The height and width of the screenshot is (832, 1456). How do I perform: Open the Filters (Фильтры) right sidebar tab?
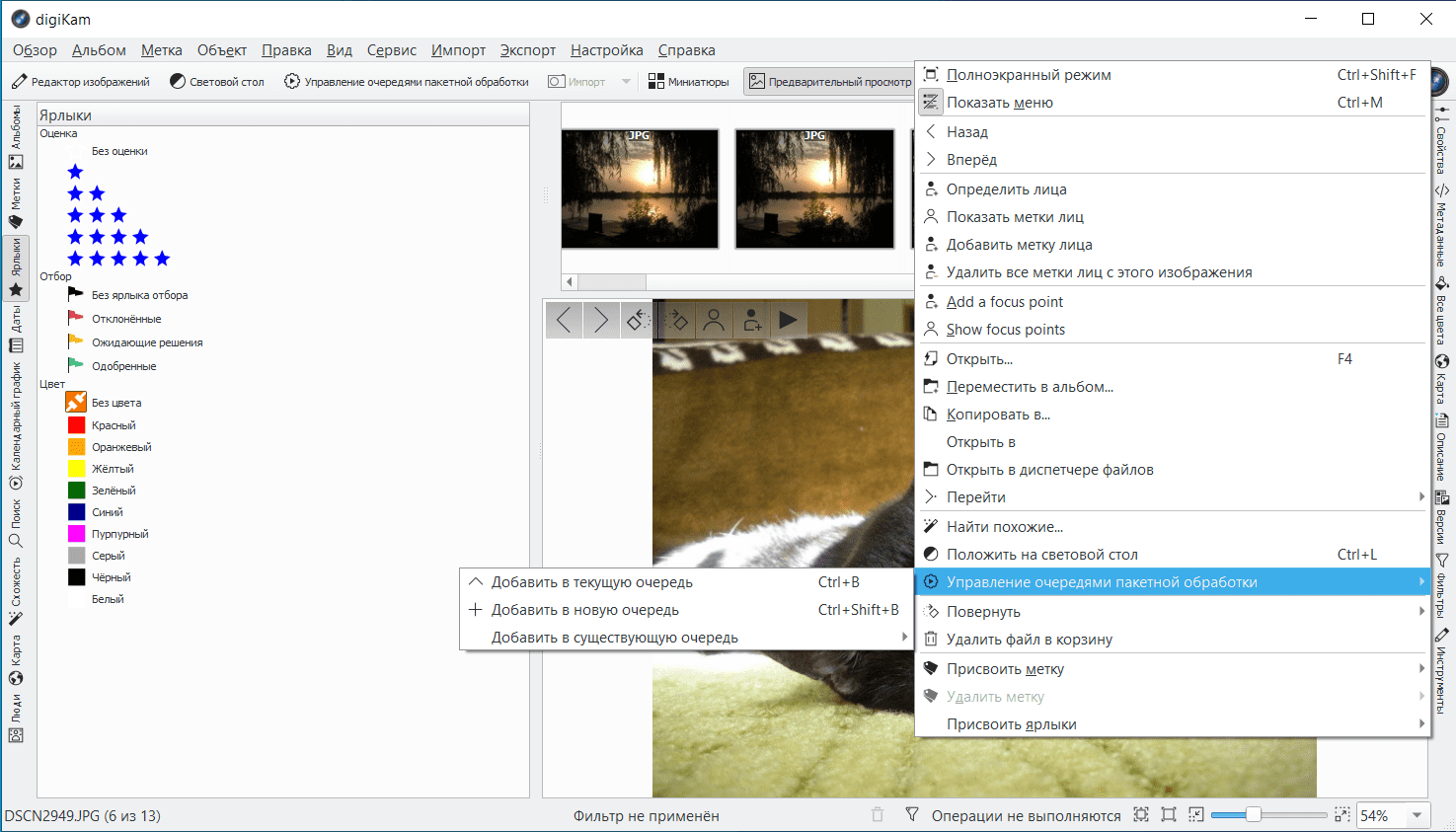point(1442,586)
